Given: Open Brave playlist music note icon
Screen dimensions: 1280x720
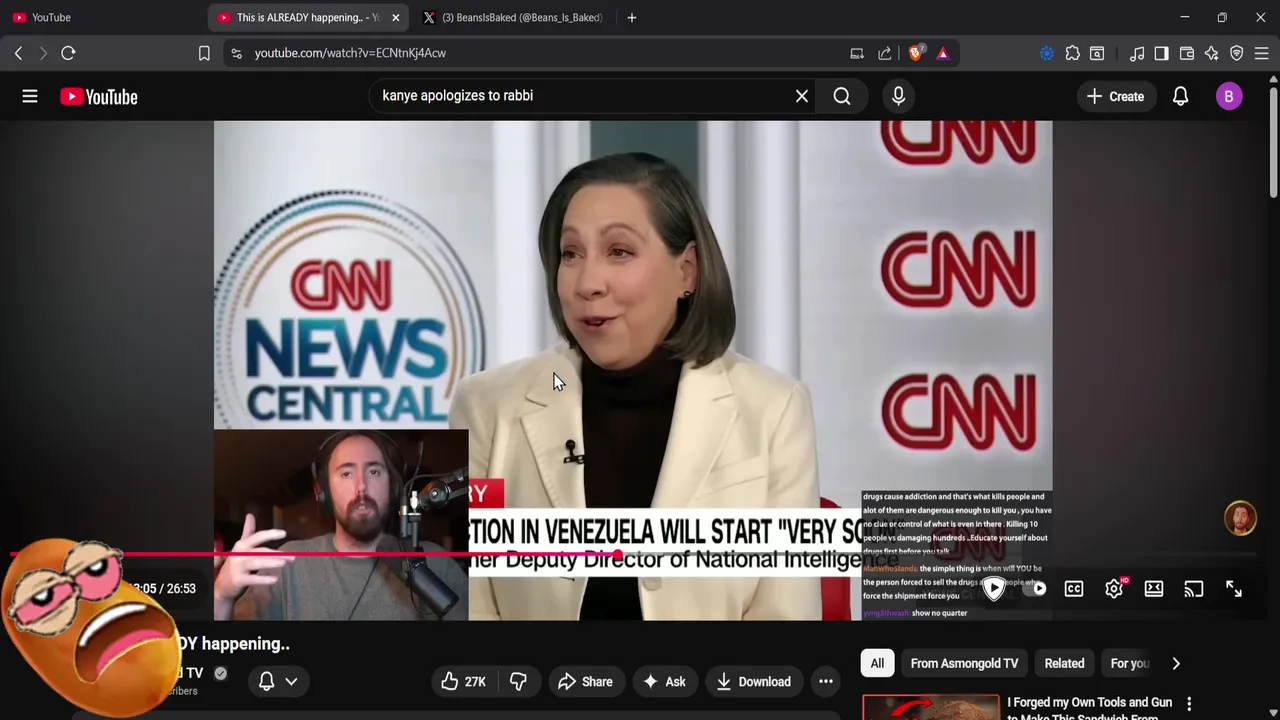Looking at the screenshot, I should click(x=1136, y=53).
